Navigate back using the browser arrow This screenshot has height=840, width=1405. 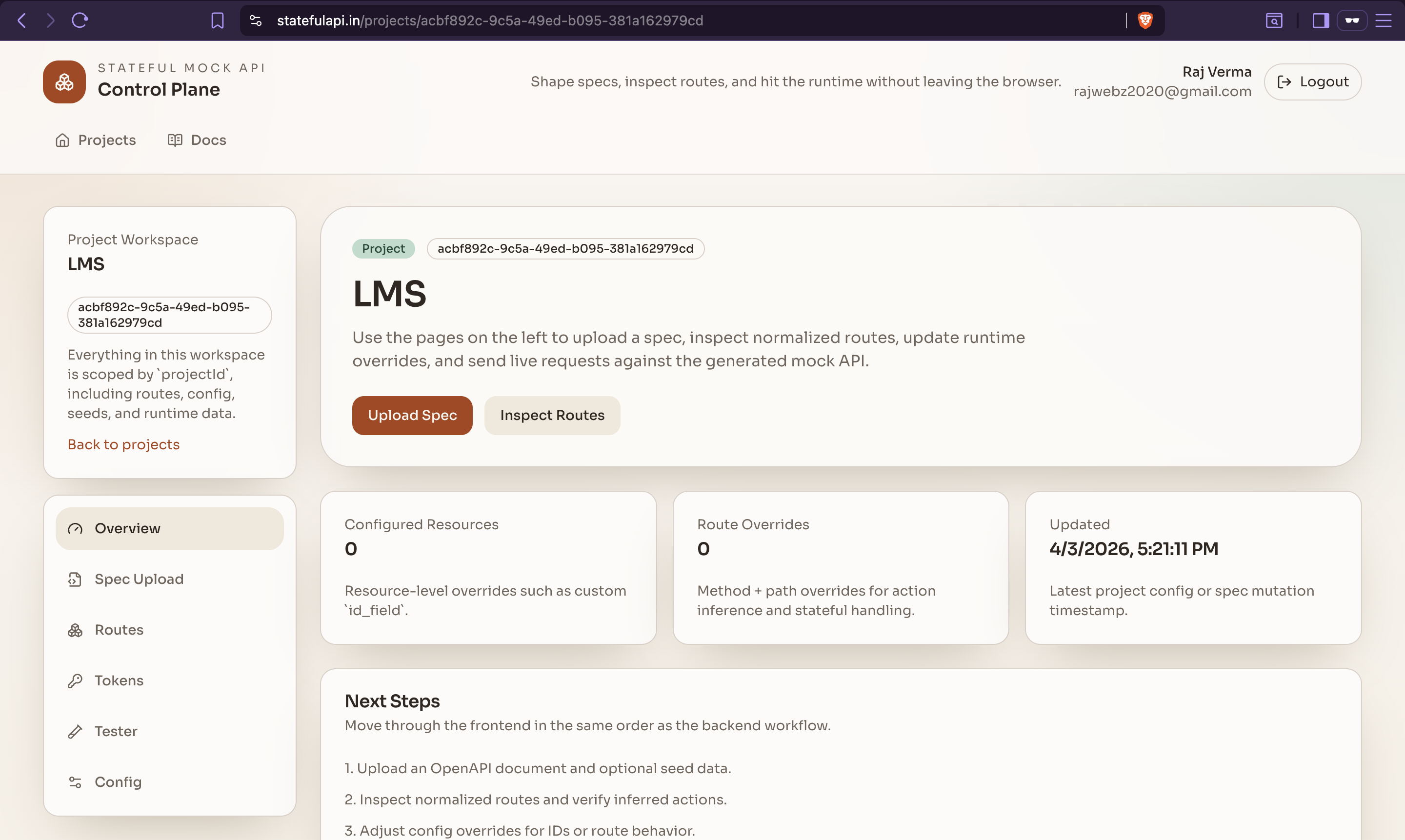(21, 20)
